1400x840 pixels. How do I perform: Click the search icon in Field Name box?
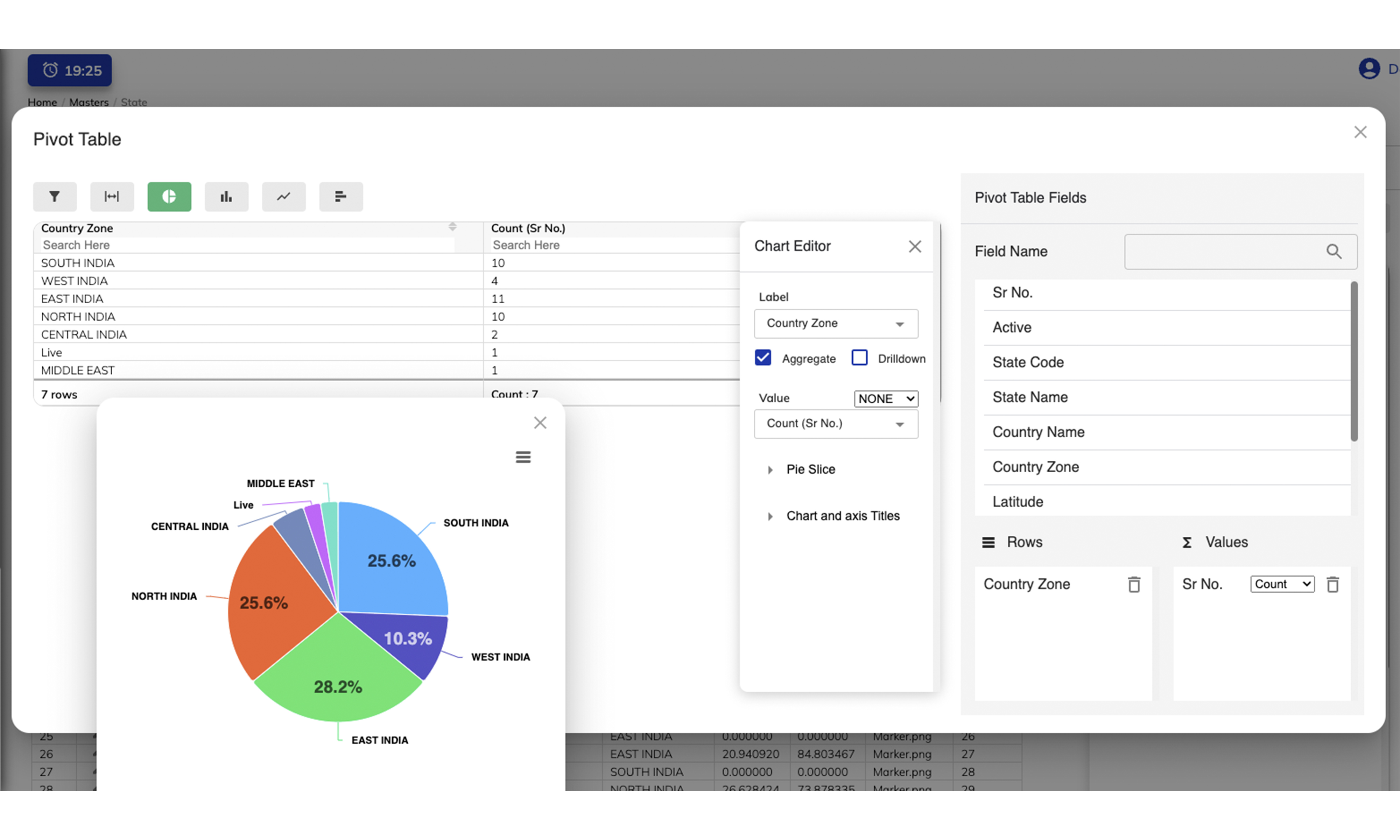tap(1334, 251)
